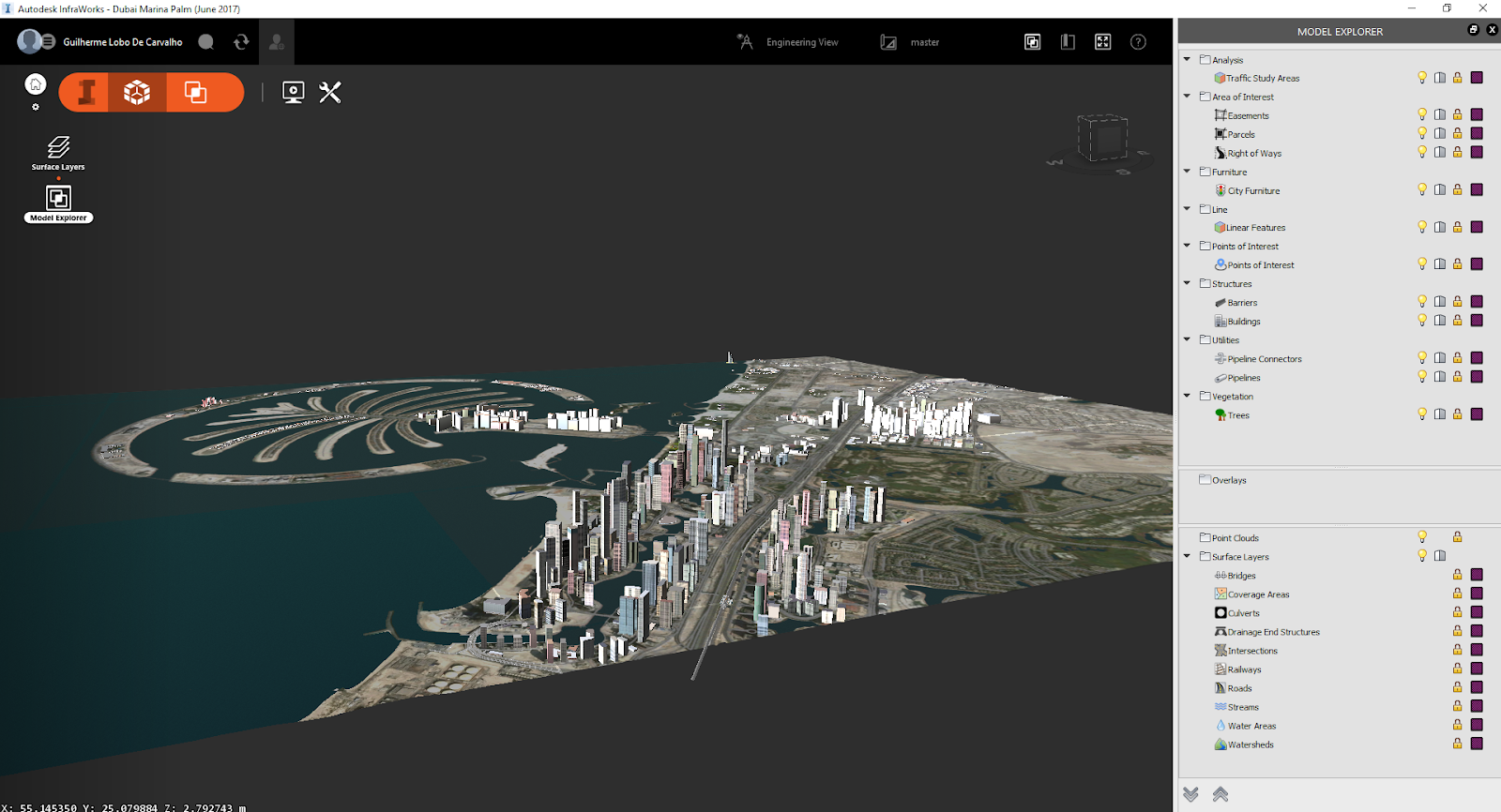This screenshot has width=1501, height=812.
Task: Click the help question mark icon
Action: 1138,42
